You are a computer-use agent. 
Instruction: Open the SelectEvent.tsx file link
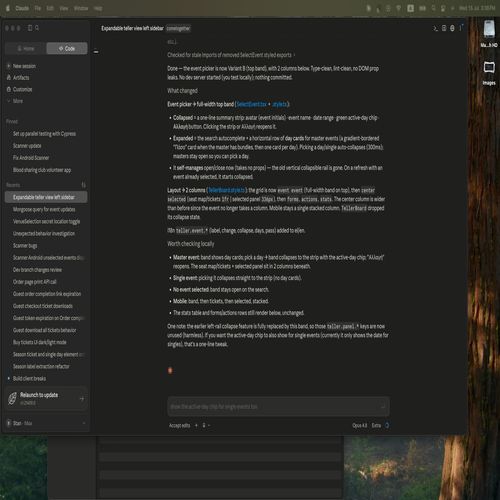click(x=252, y=104)
